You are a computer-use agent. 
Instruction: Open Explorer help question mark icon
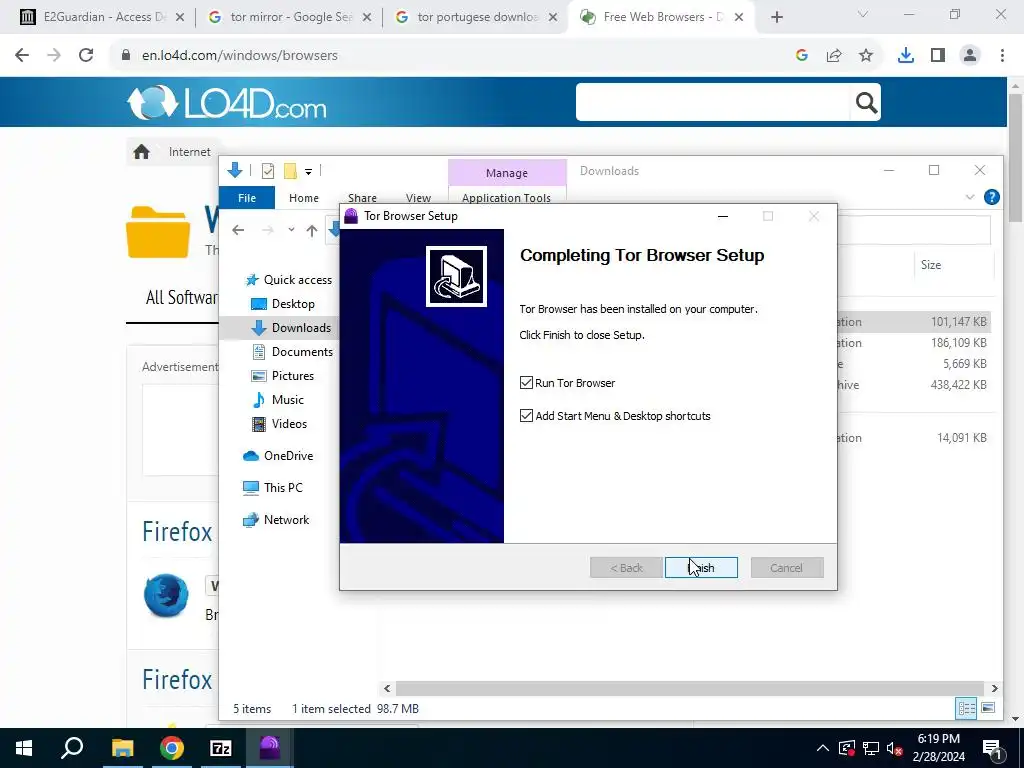click(991, 197)
